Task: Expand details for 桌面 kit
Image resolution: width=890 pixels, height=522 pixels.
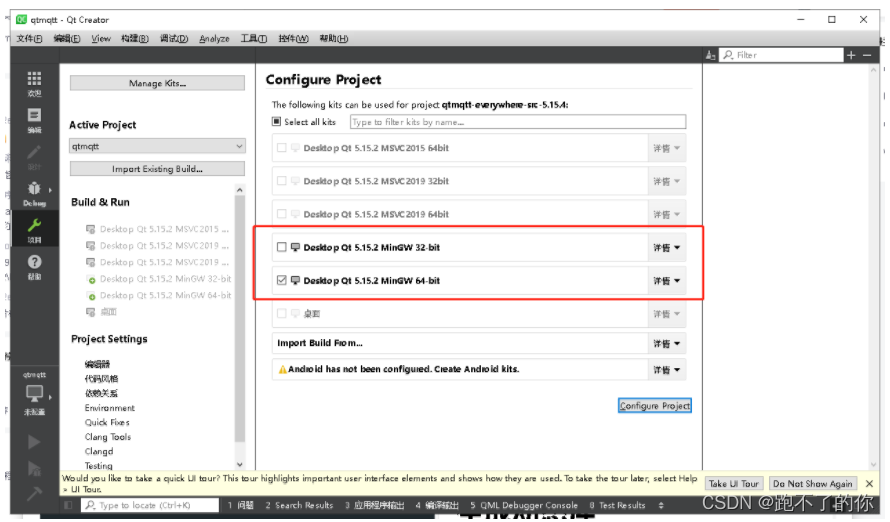Action: 666,314
